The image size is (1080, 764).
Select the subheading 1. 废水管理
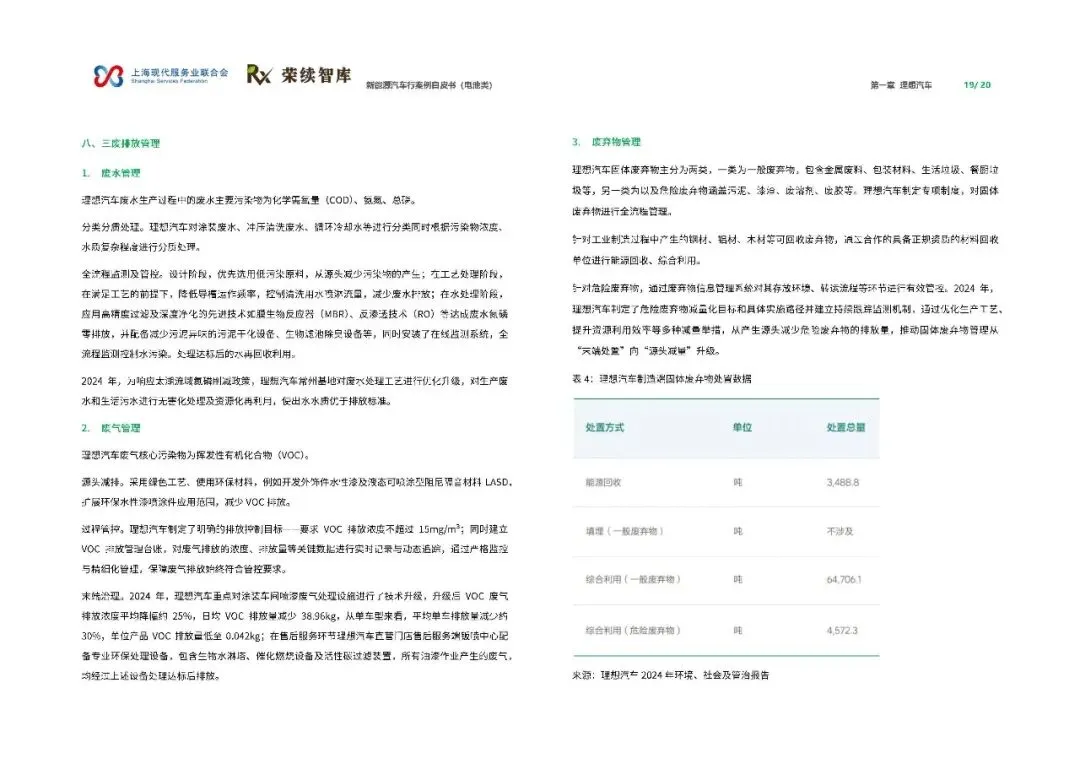pyautogui.click(x=110, y=173)
